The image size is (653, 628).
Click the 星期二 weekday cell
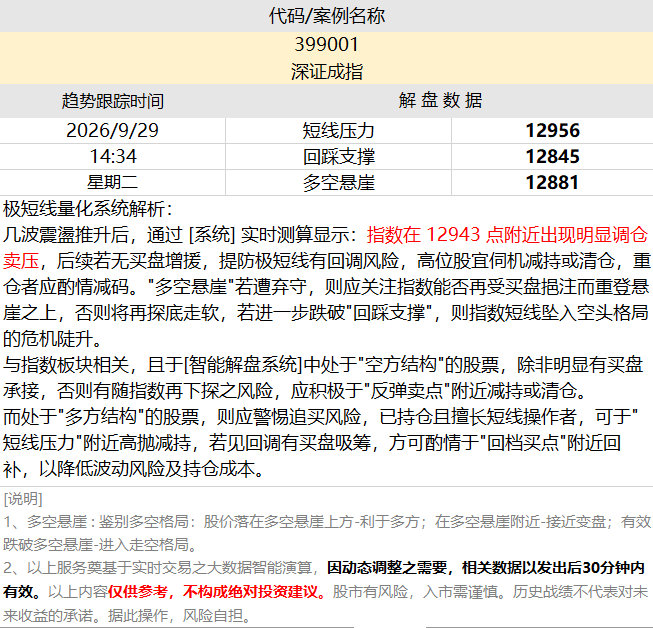pos(112,182)
